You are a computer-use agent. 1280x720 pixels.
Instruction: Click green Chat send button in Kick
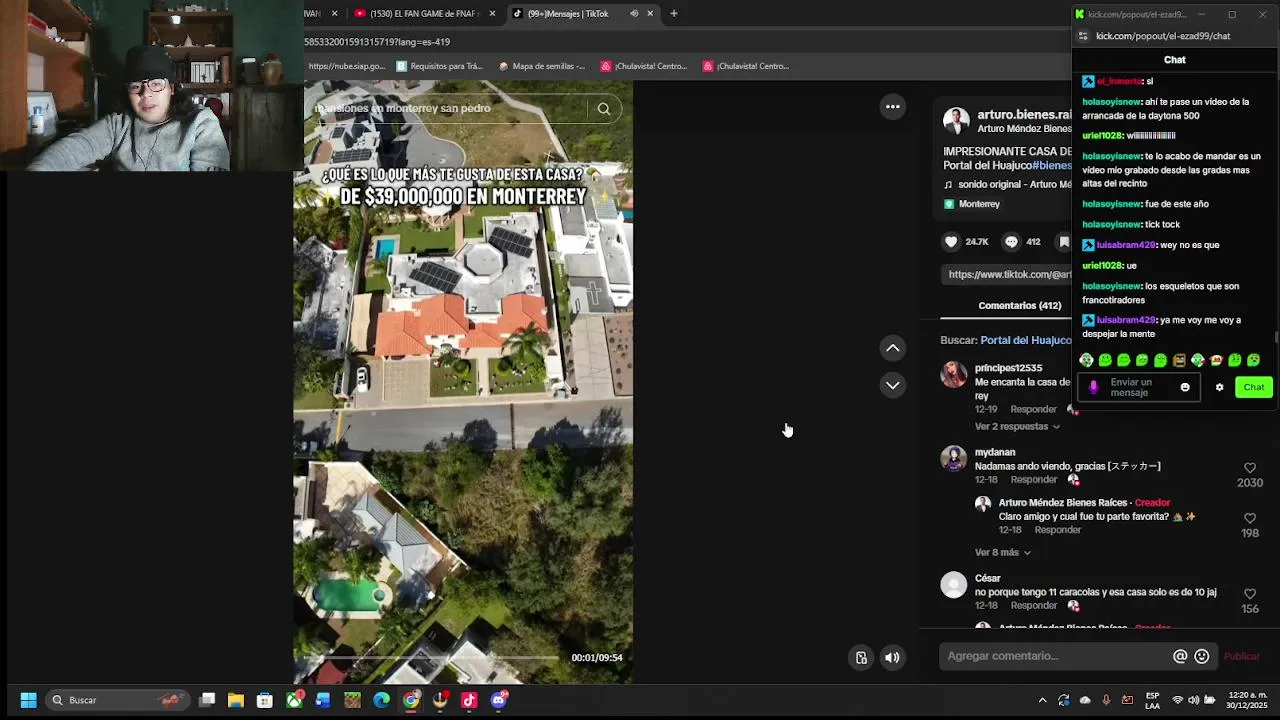(x=1253, y=387)
